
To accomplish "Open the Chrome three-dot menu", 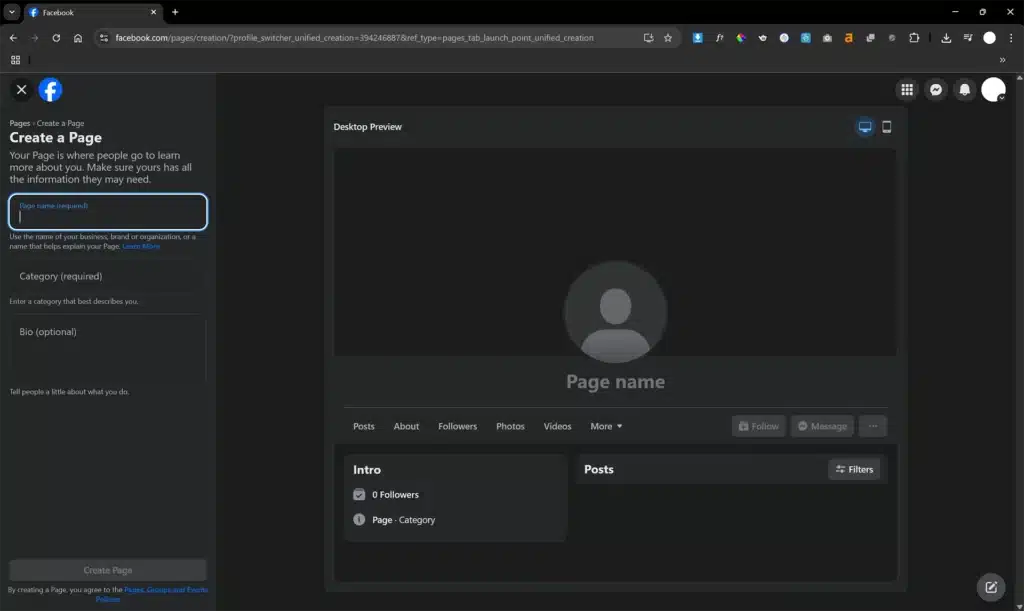I will [1011, 38].
